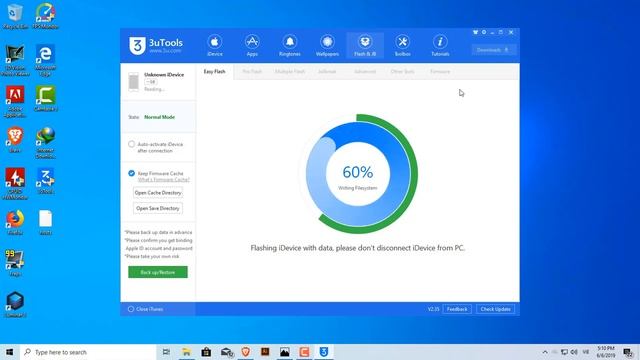Open the iDevice section in 3uTools
This screenshot has height=360, width=640.
(215, 45)
